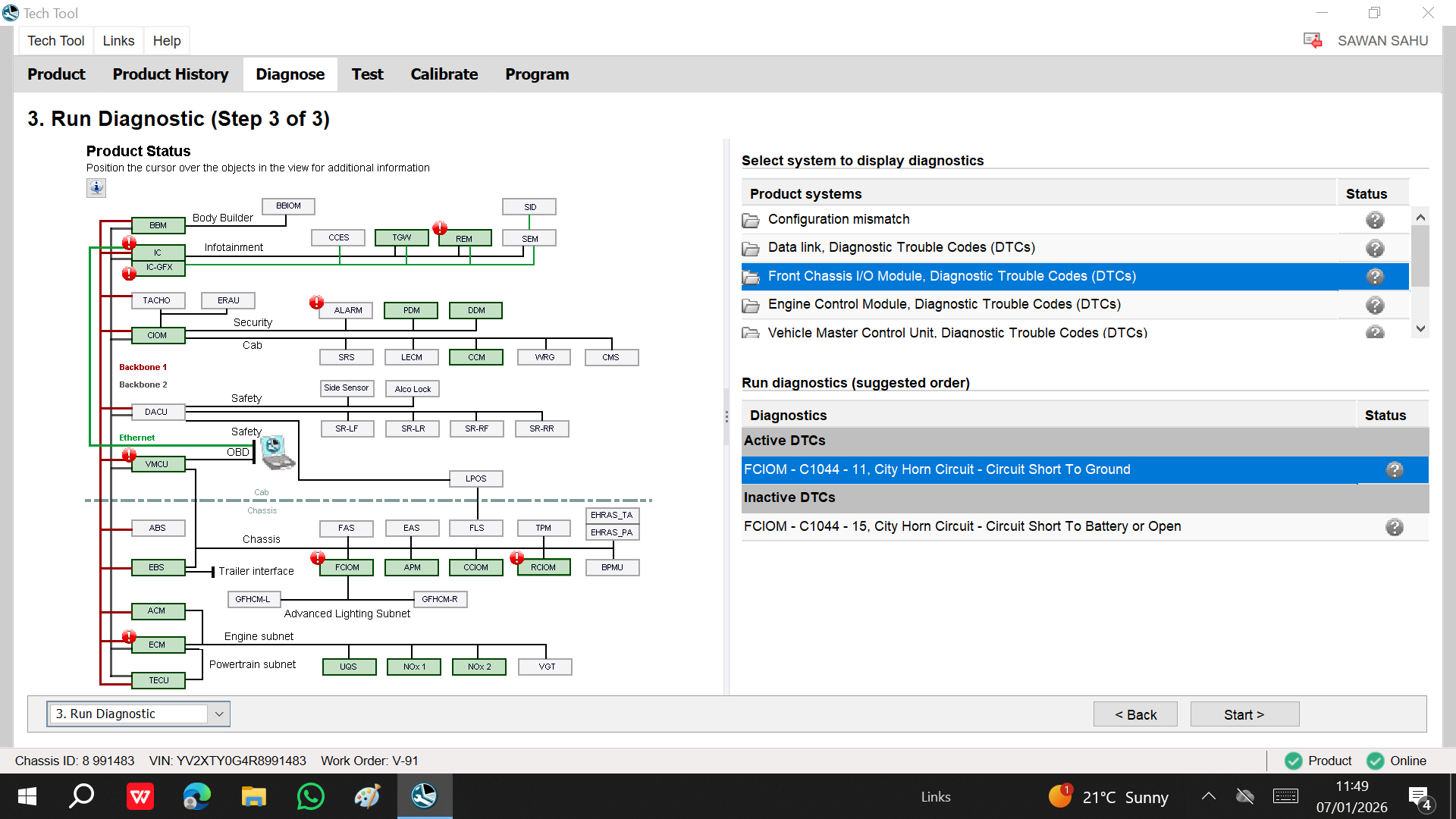Switch to the Test tab
Screen dimensions: 1456x819
pos(368,74)
